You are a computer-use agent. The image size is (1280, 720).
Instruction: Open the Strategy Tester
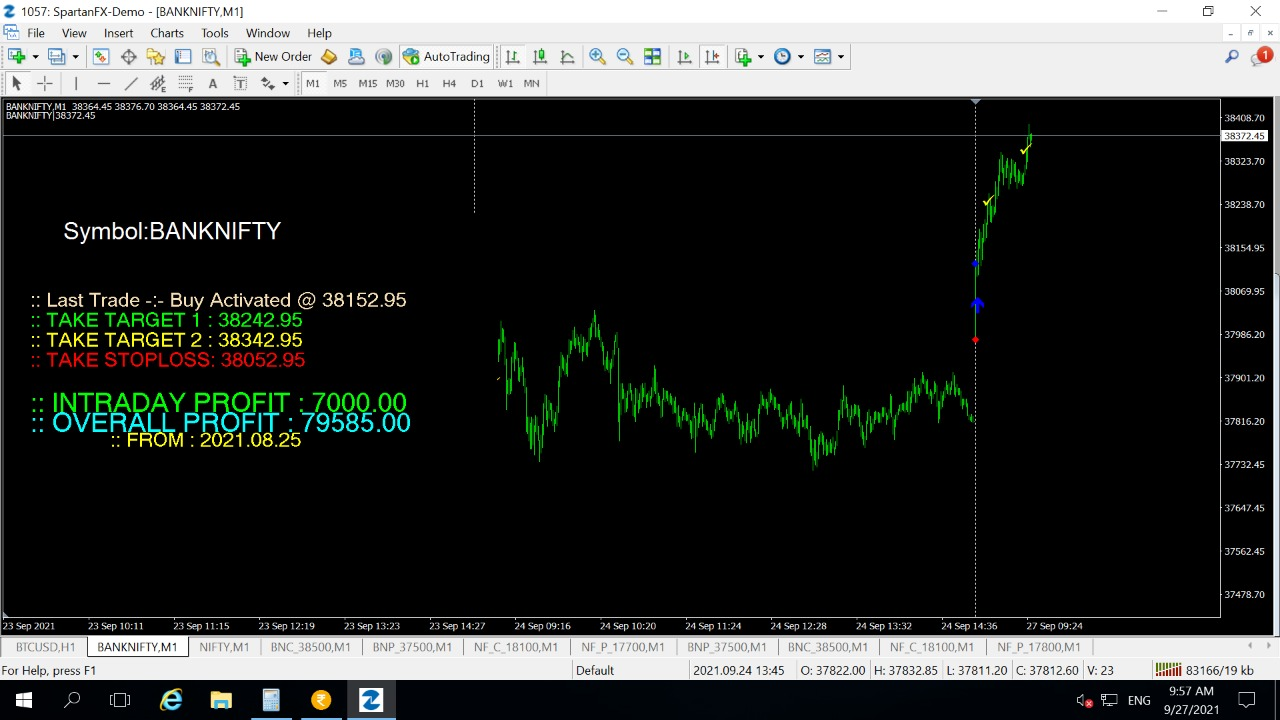click(210, 57)
